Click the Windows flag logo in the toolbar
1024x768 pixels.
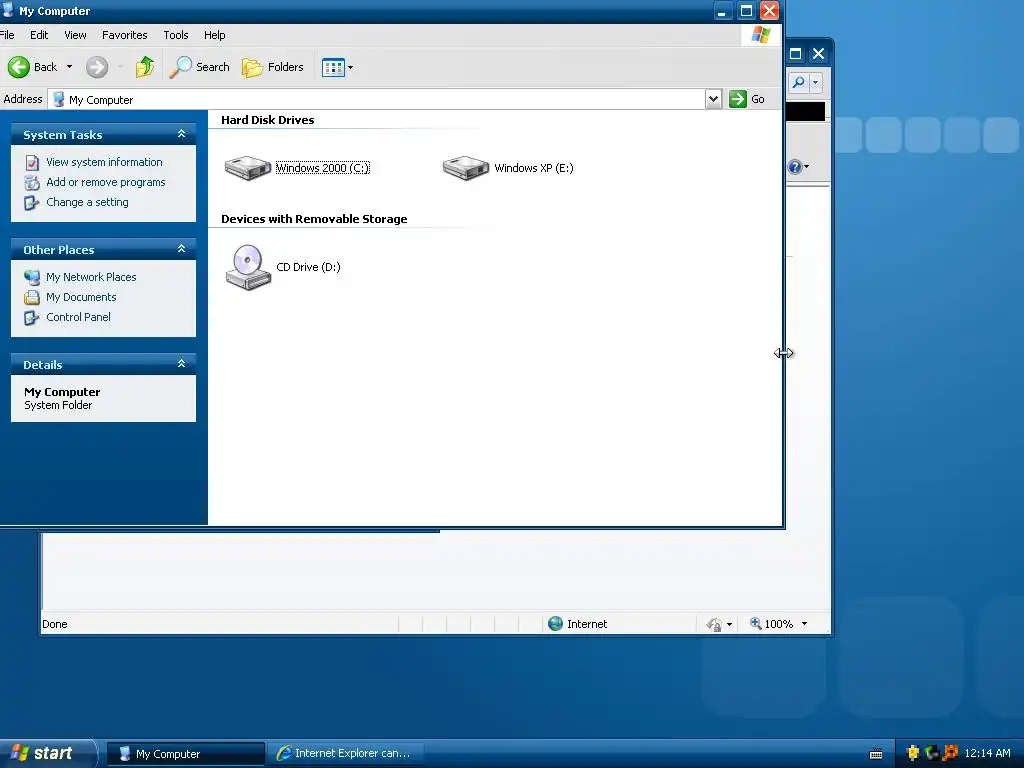point(761,35)
